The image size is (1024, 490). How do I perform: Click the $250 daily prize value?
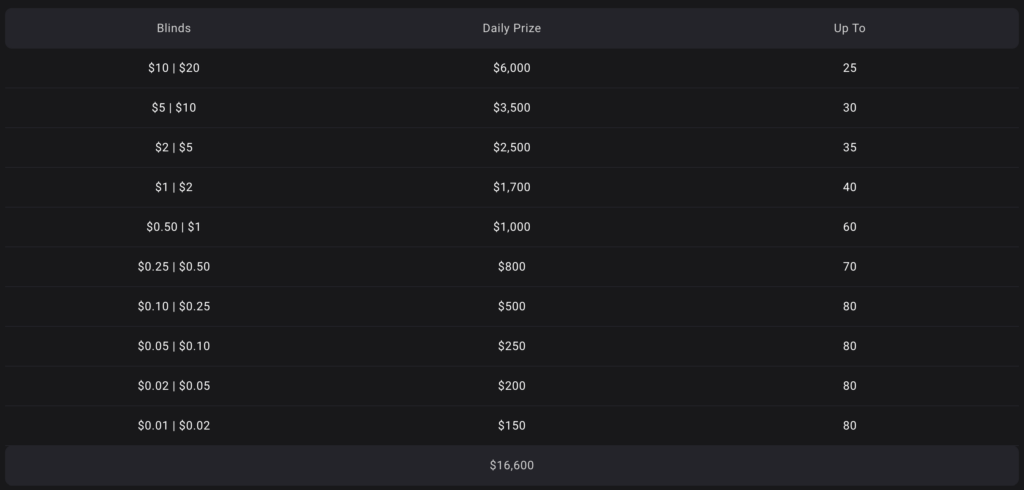pos(511,346)
